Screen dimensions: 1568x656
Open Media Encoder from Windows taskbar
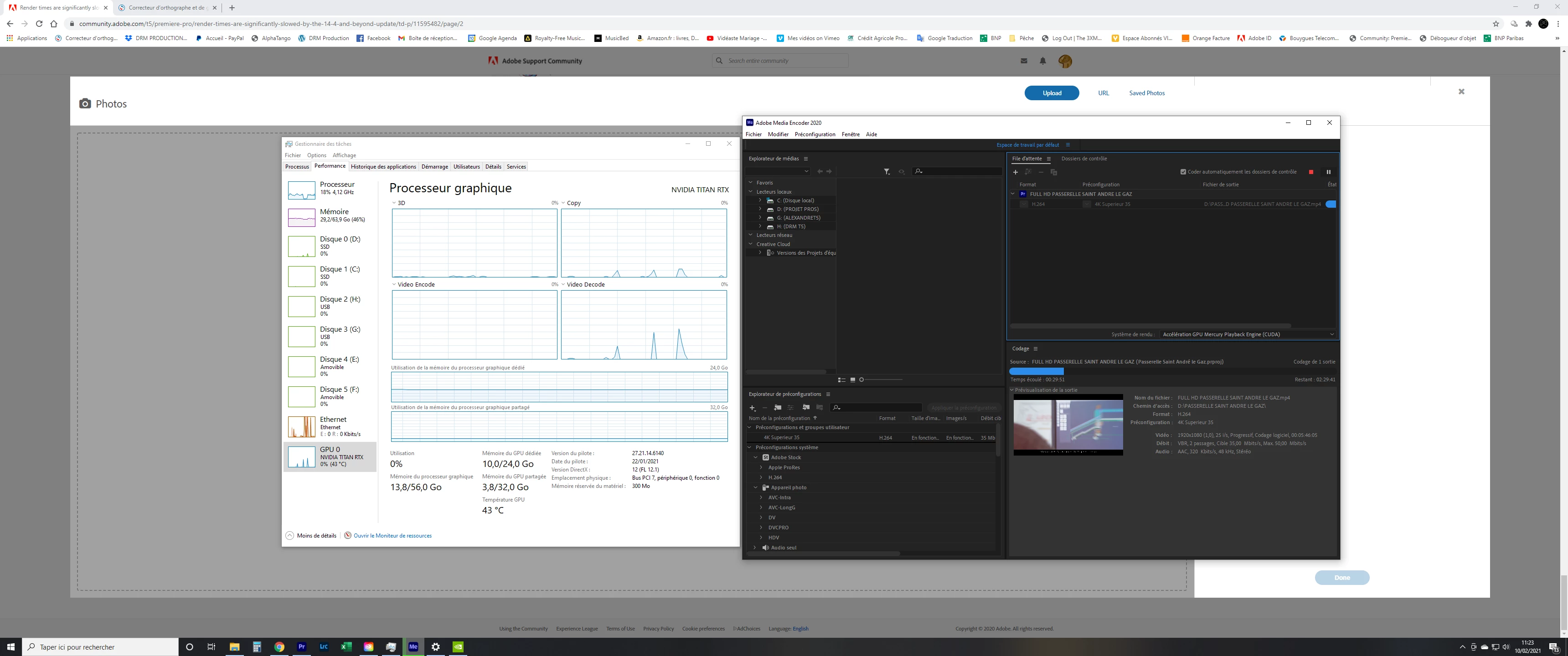413,647
